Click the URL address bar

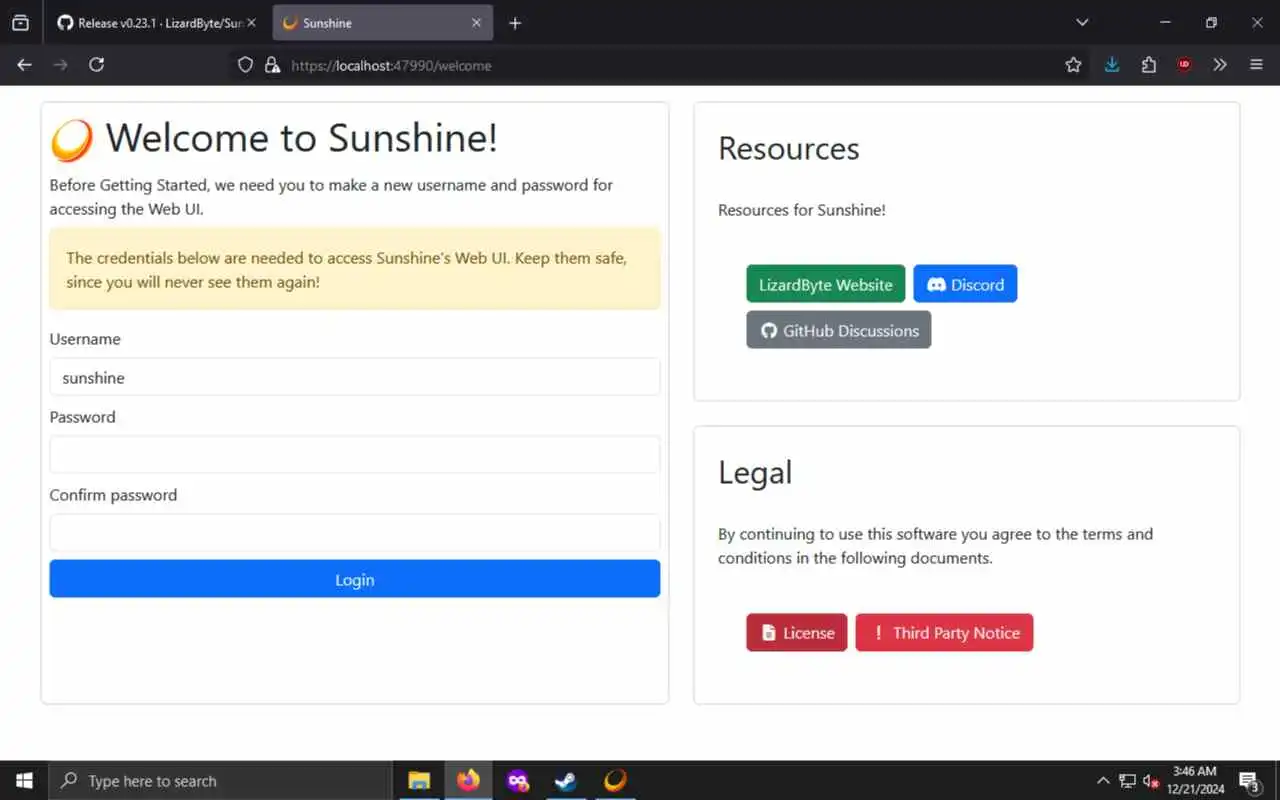point(660,65)
